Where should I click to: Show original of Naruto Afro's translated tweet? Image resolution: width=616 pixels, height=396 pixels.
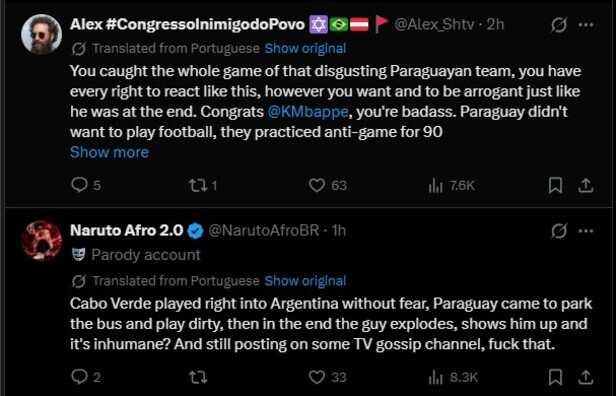[x=305, y=281]
